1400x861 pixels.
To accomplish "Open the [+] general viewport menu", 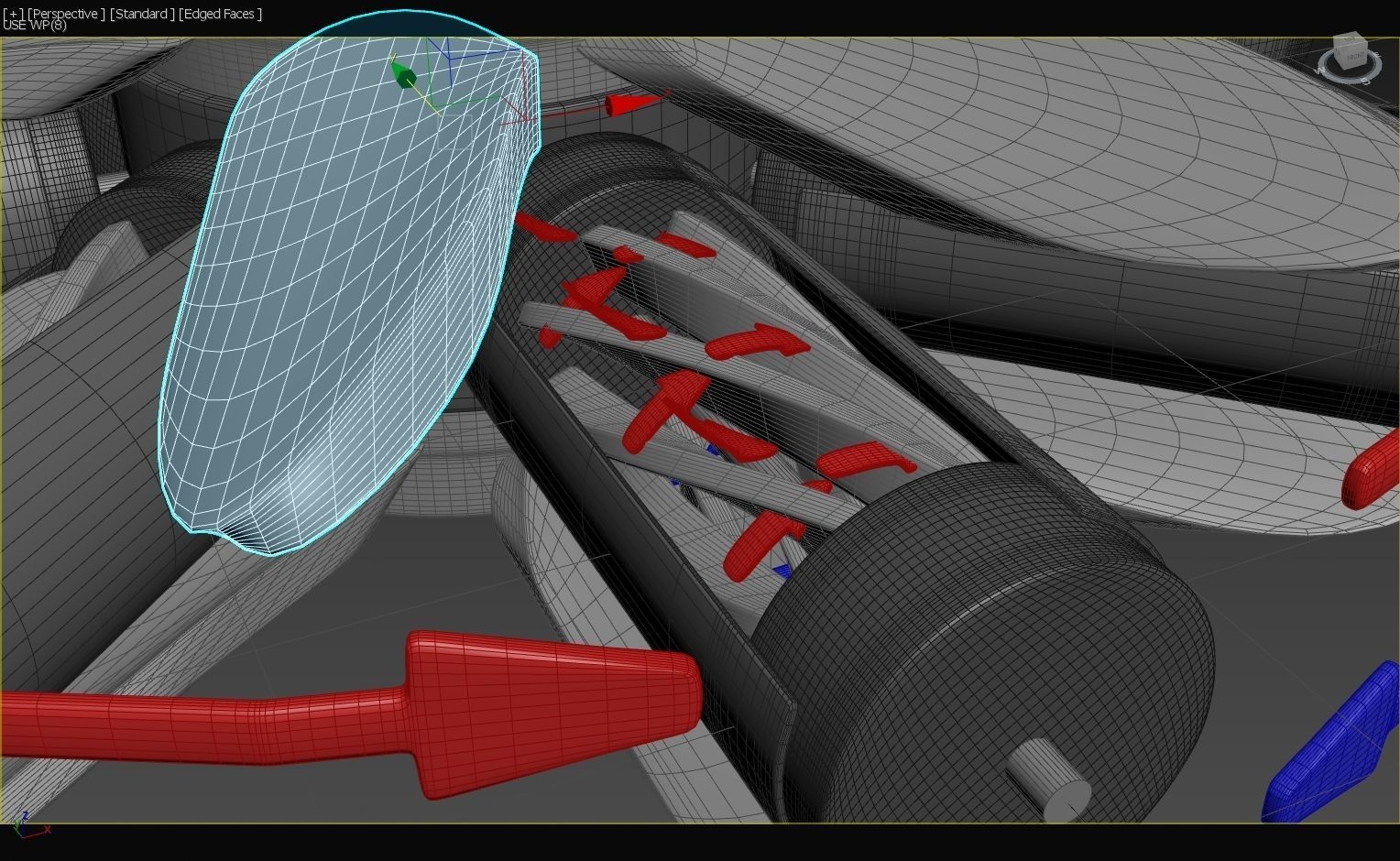I will point(14,14).
